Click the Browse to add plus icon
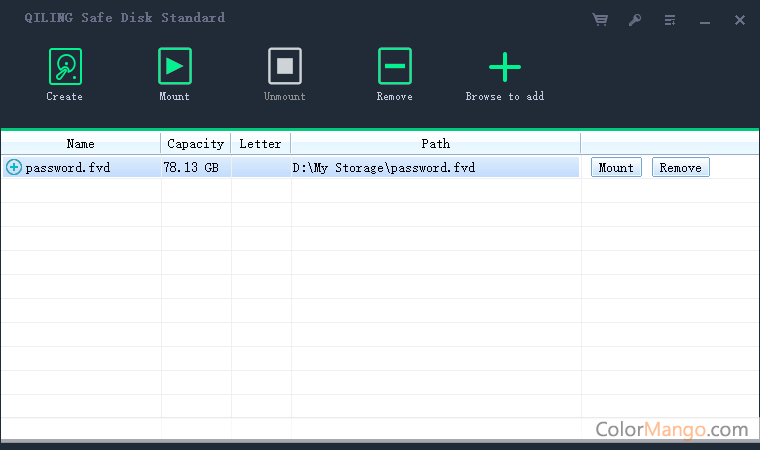This screenshot has width=760, height=450. tap(505, 67)
